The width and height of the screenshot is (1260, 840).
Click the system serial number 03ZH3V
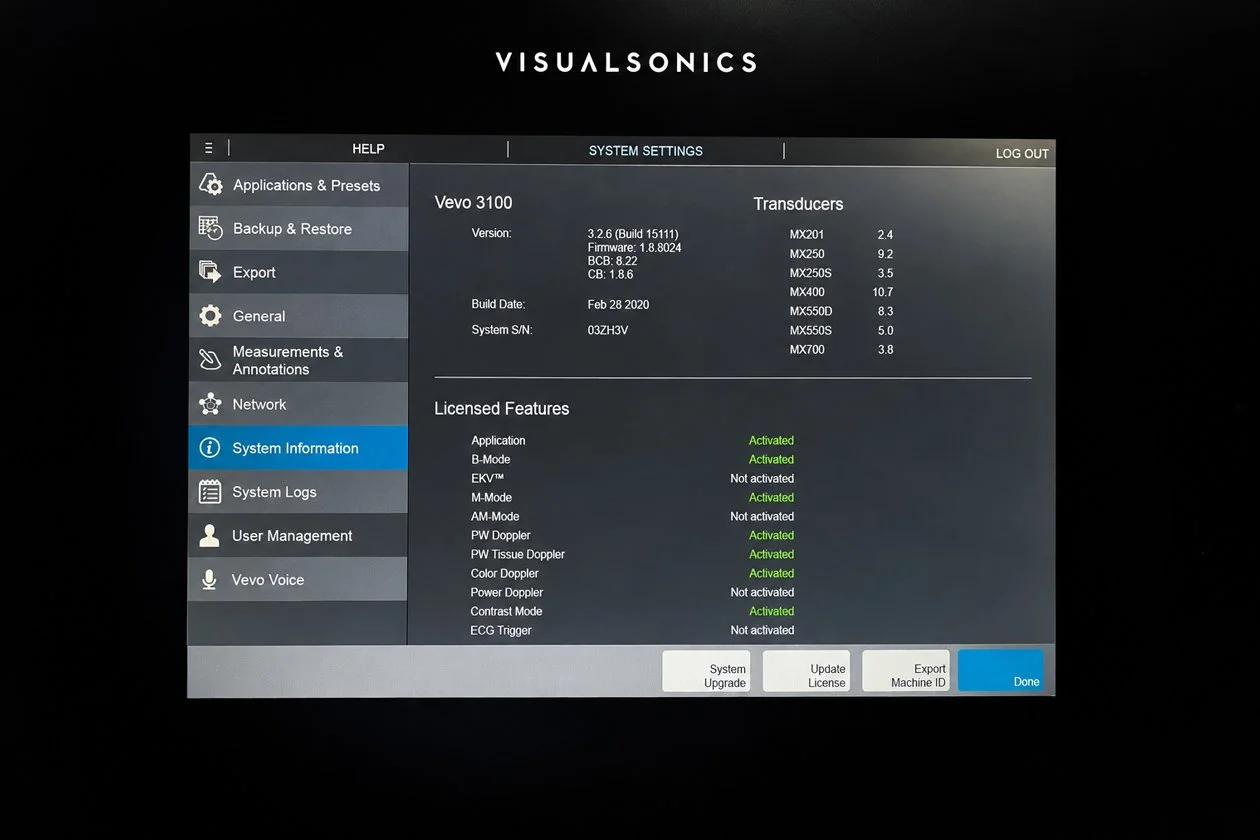(608, 330)
